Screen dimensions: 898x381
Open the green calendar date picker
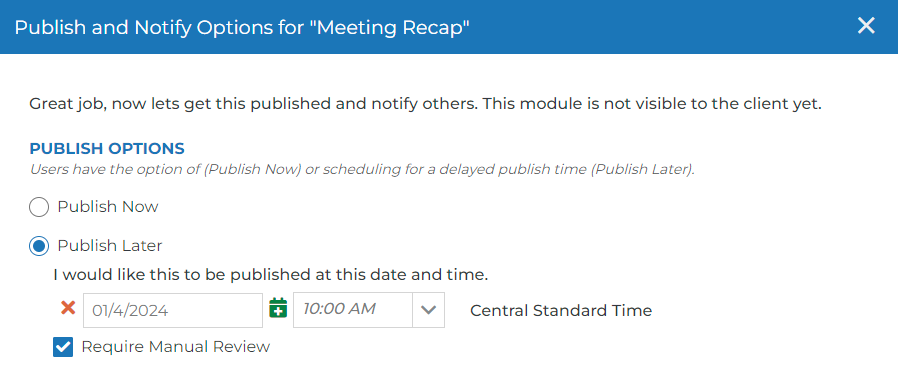tap(278, 308)
